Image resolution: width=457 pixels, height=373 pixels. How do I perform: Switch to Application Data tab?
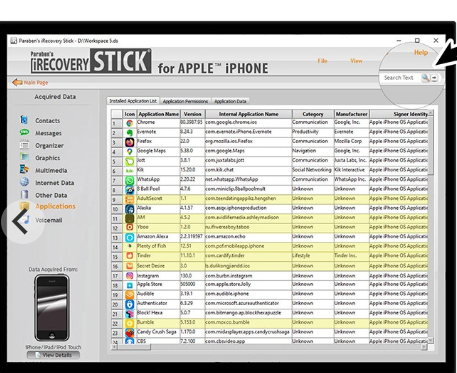tap(230, 101)
